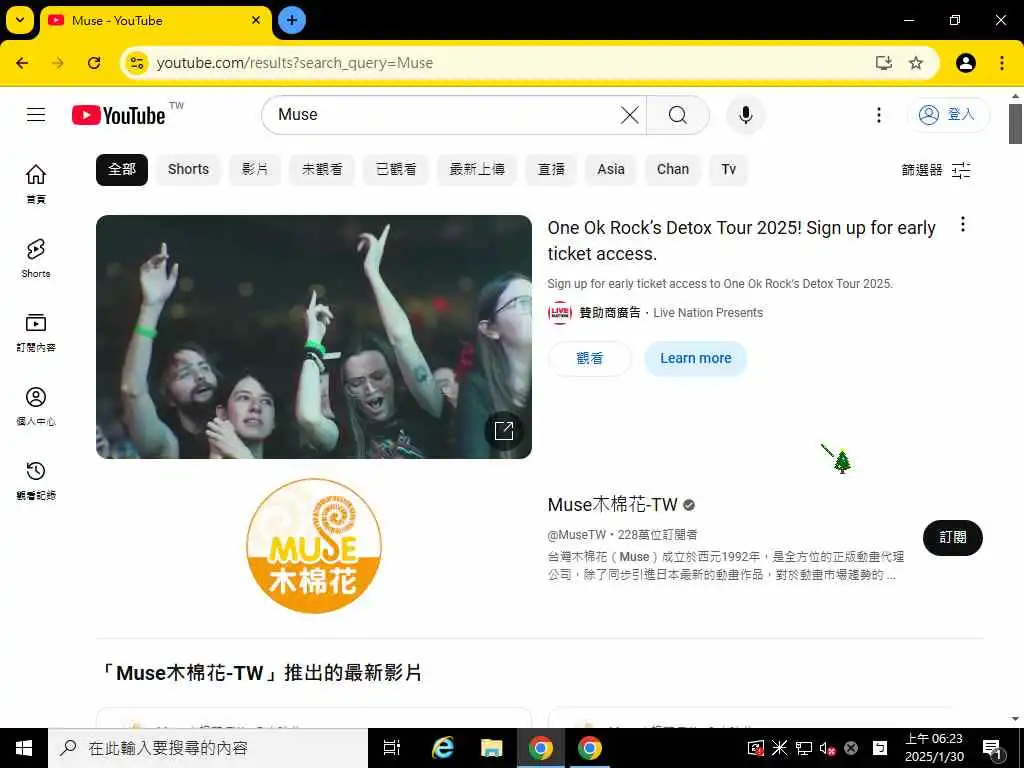Open the Muse木棉花 channel avatar
Image resolution: width=1024 pixels, height=768 pixels.
pyautogui.click(x=313, y=546)
